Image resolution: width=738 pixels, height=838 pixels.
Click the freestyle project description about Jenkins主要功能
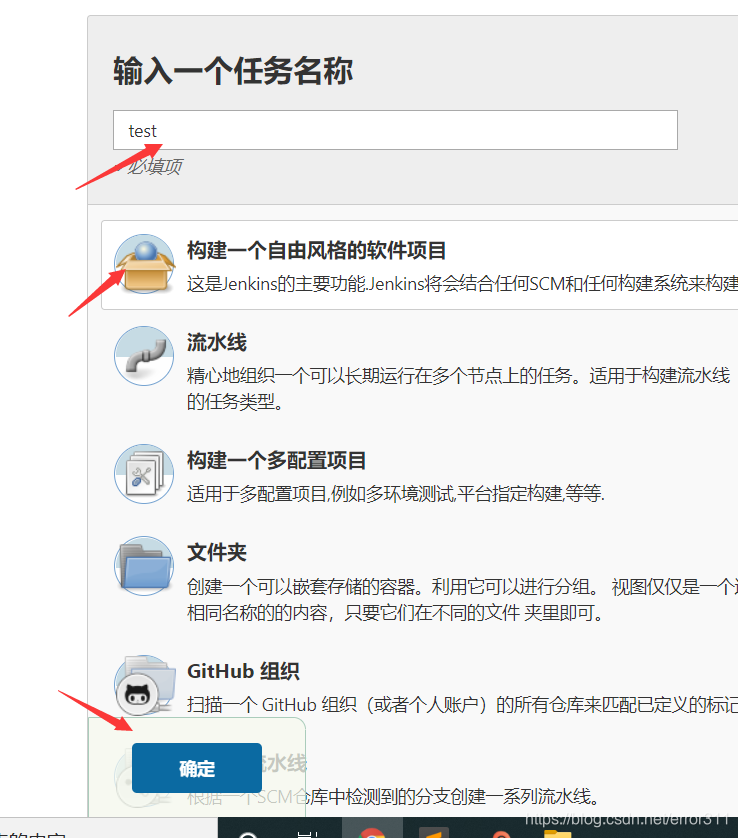click(x=462, y=284)
